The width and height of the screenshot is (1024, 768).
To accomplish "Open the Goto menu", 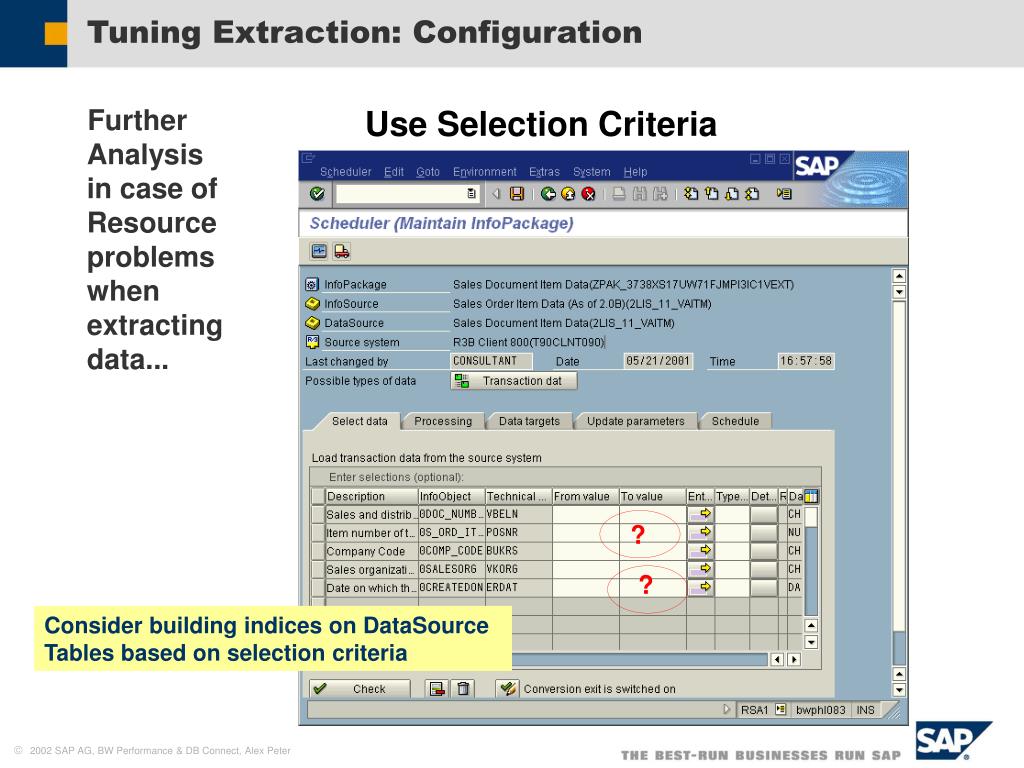I will click(428, 172).
